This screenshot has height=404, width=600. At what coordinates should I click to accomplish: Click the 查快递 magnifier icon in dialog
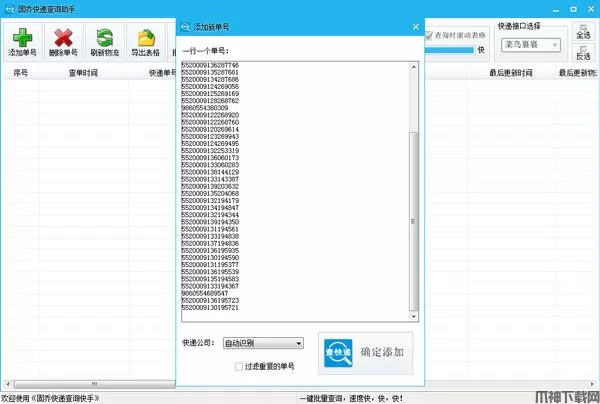point(338,353)
